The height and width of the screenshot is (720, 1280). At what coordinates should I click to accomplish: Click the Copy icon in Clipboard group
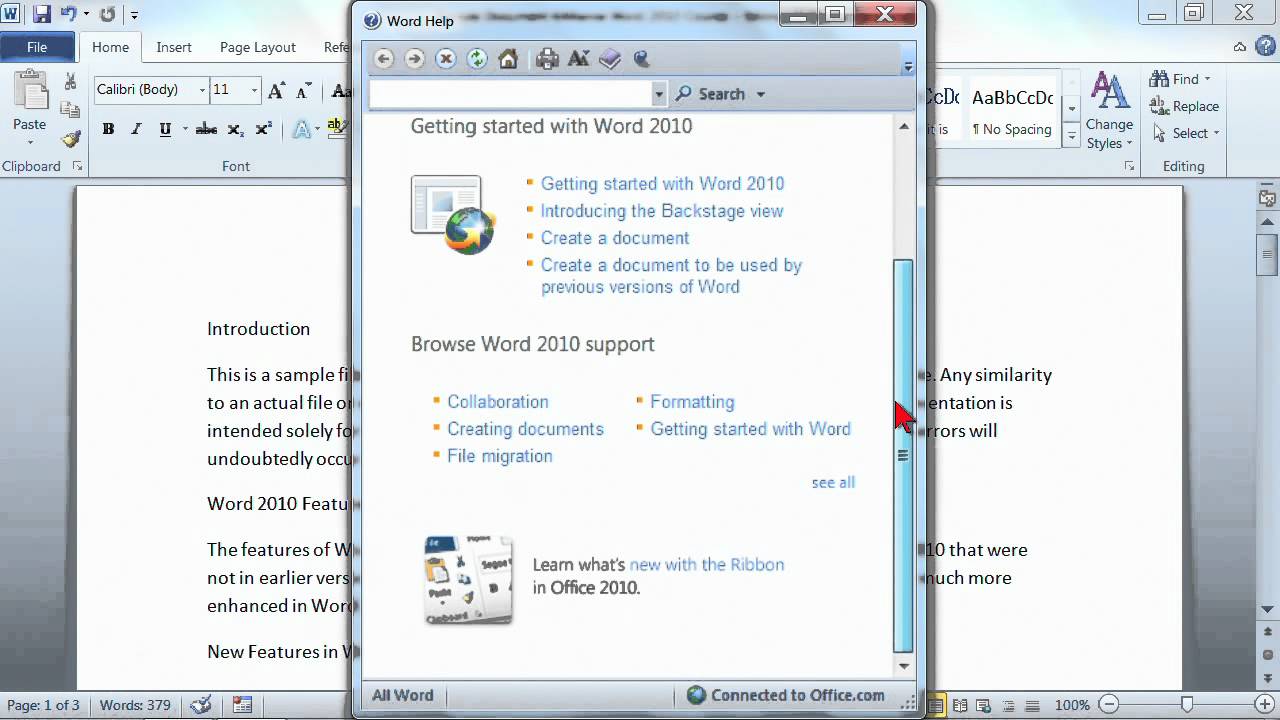pyautogui.click(x=70, y=109)
